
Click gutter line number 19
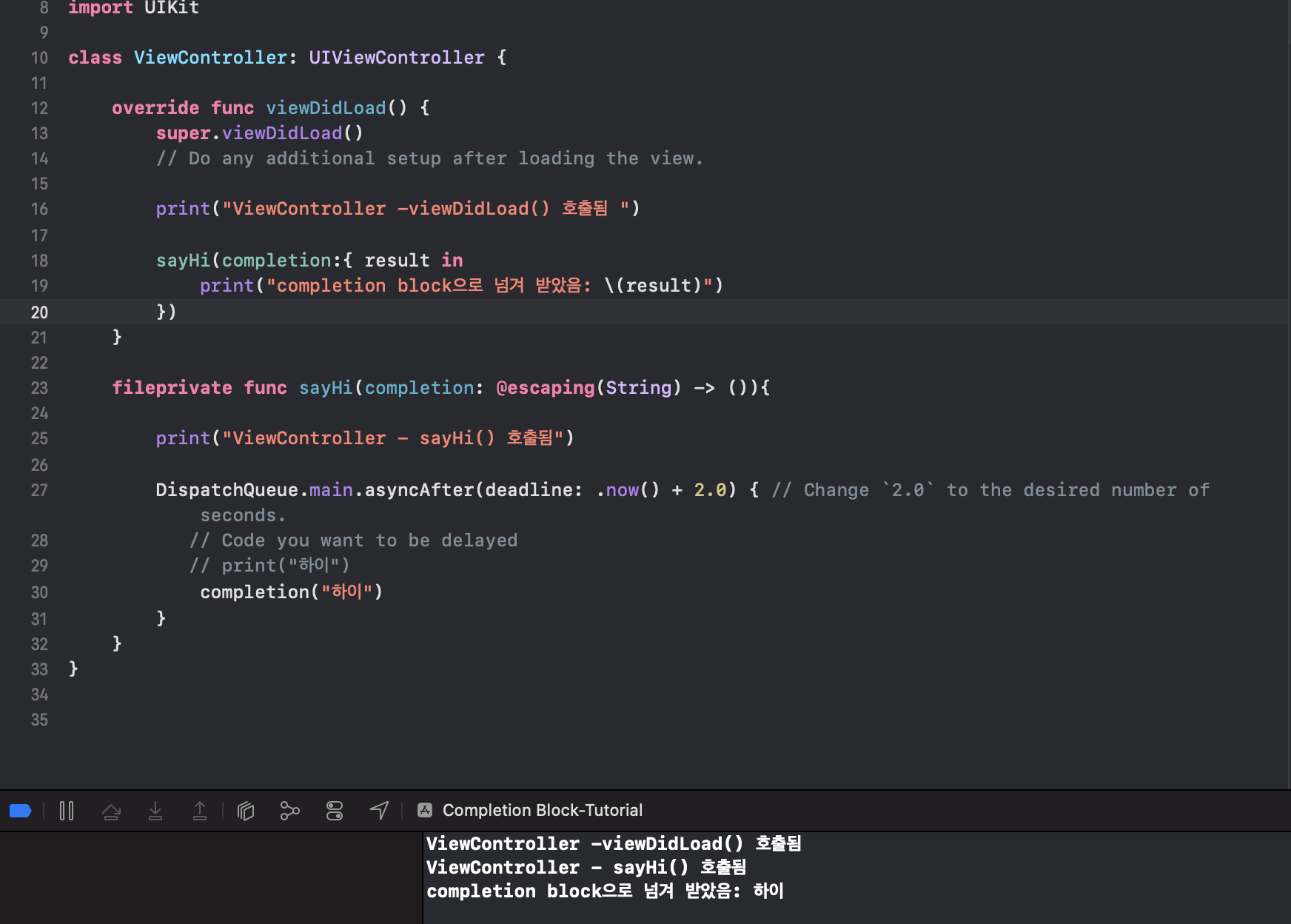[x=39, y=286]
